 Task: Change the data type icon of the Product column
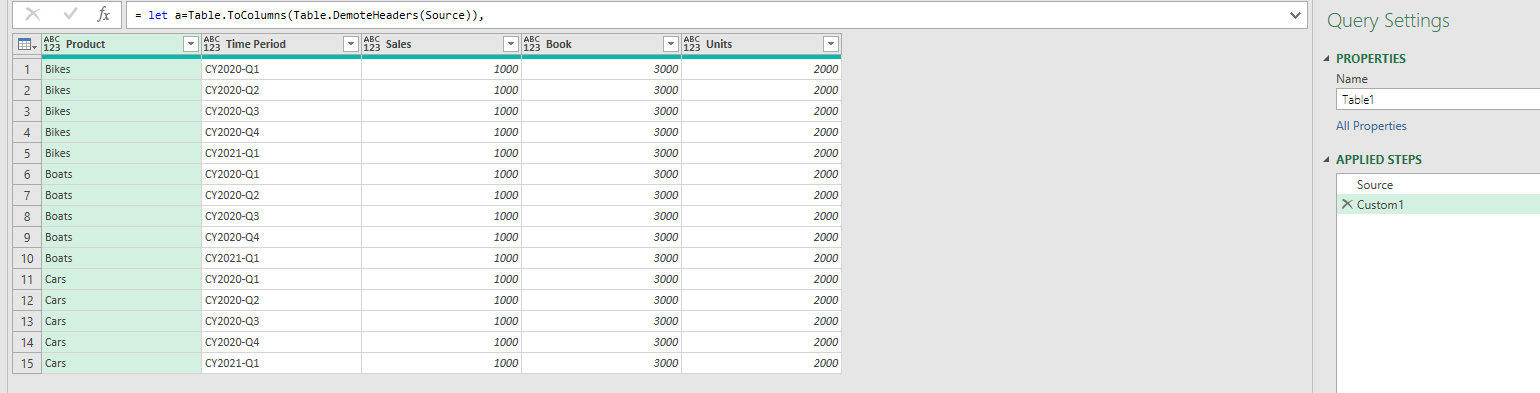52,44
